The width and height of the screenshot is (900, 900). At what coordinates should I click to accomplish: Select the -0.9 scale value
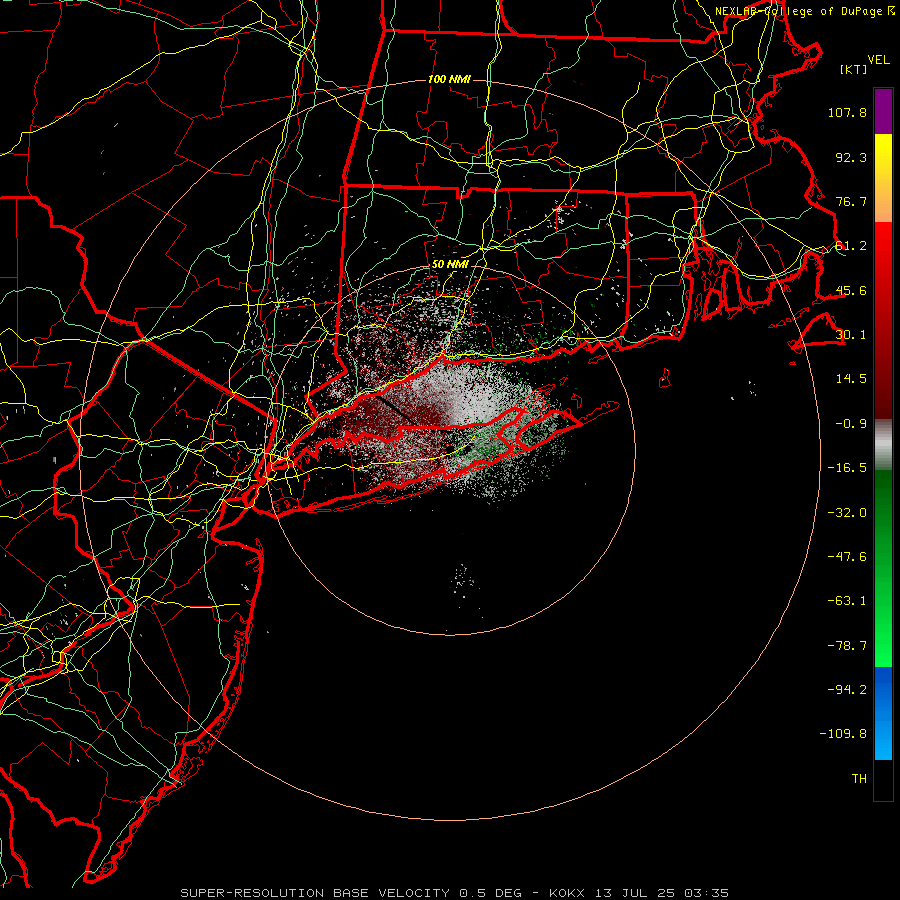pos(851,424)
